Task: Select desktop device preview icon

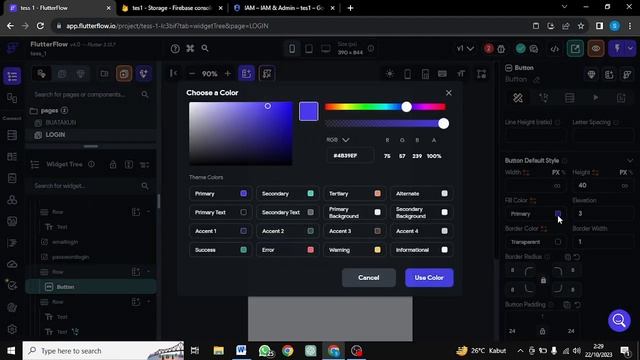Action: point(326,49)
